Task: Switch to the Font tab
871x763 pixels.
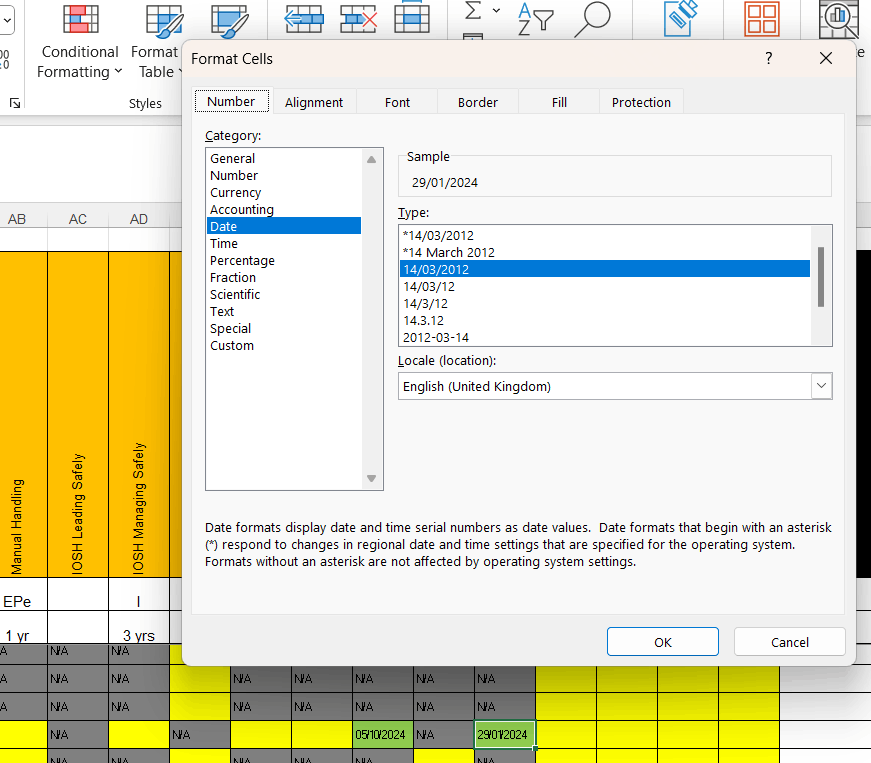Action: coord(397,102)
